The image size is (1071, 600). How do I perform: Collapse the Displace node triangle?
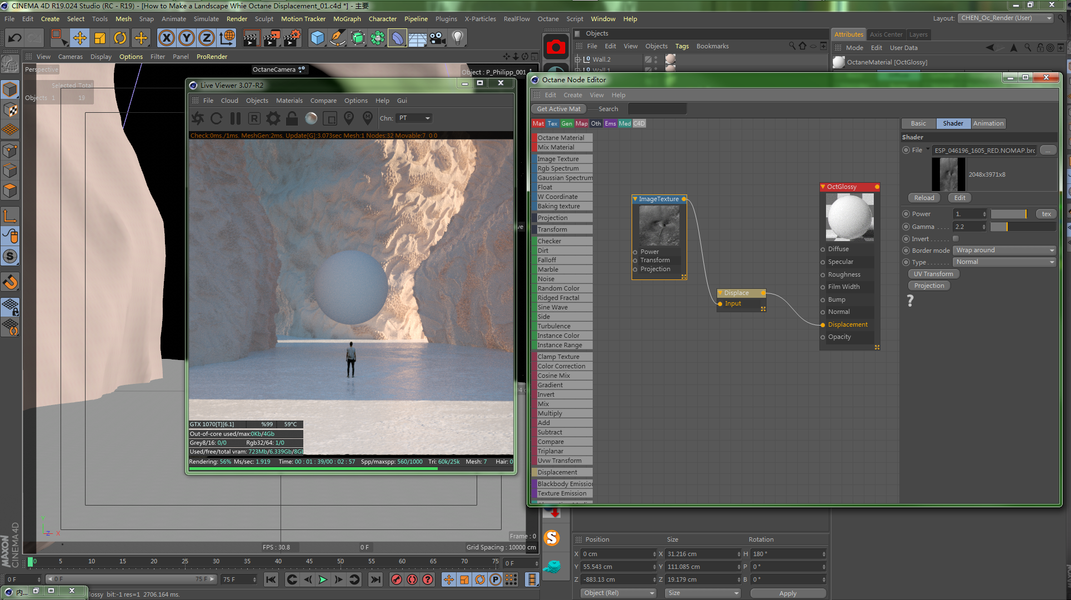click(x=720, y=292)
